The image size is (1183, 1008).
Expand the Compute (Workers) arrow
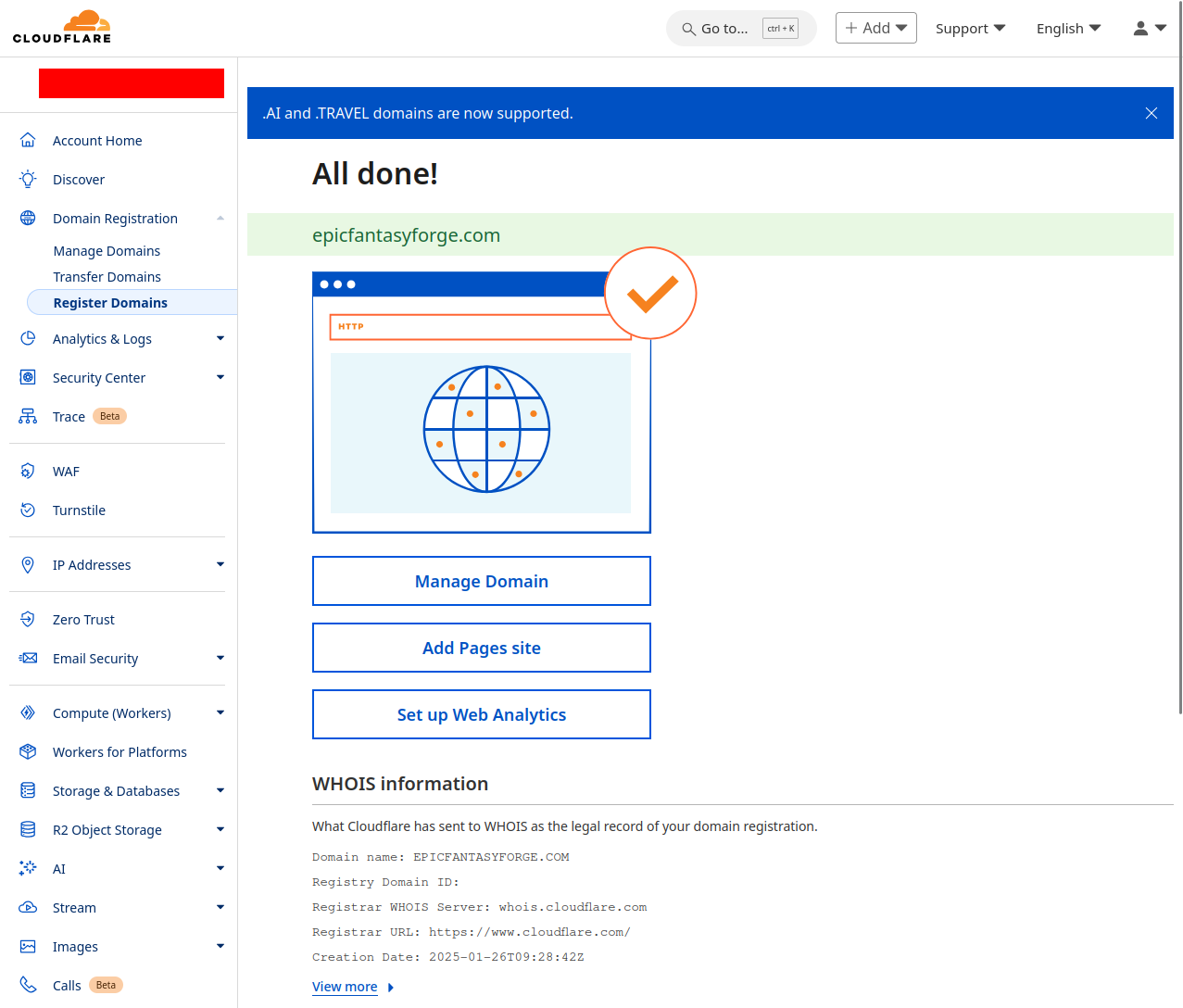tap(220, 712)
